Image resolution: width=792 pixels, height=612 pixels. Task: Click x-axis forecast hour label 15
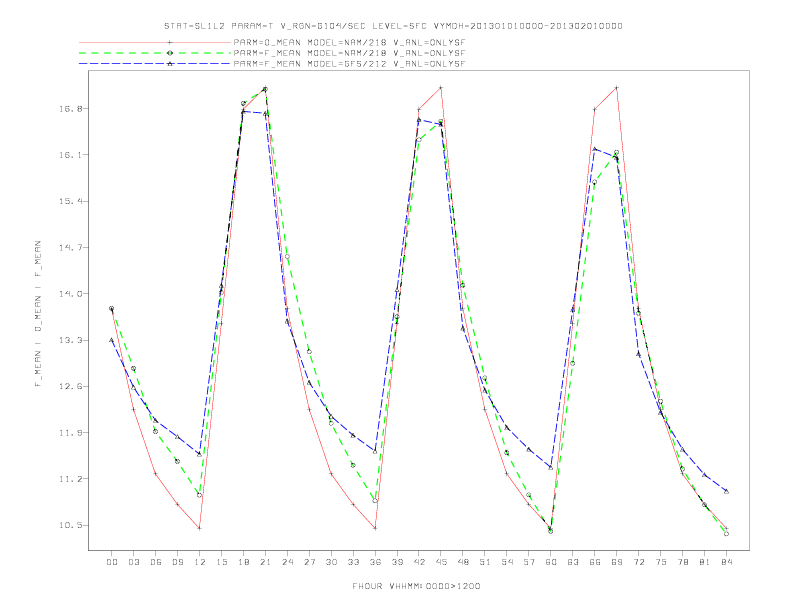221,562
